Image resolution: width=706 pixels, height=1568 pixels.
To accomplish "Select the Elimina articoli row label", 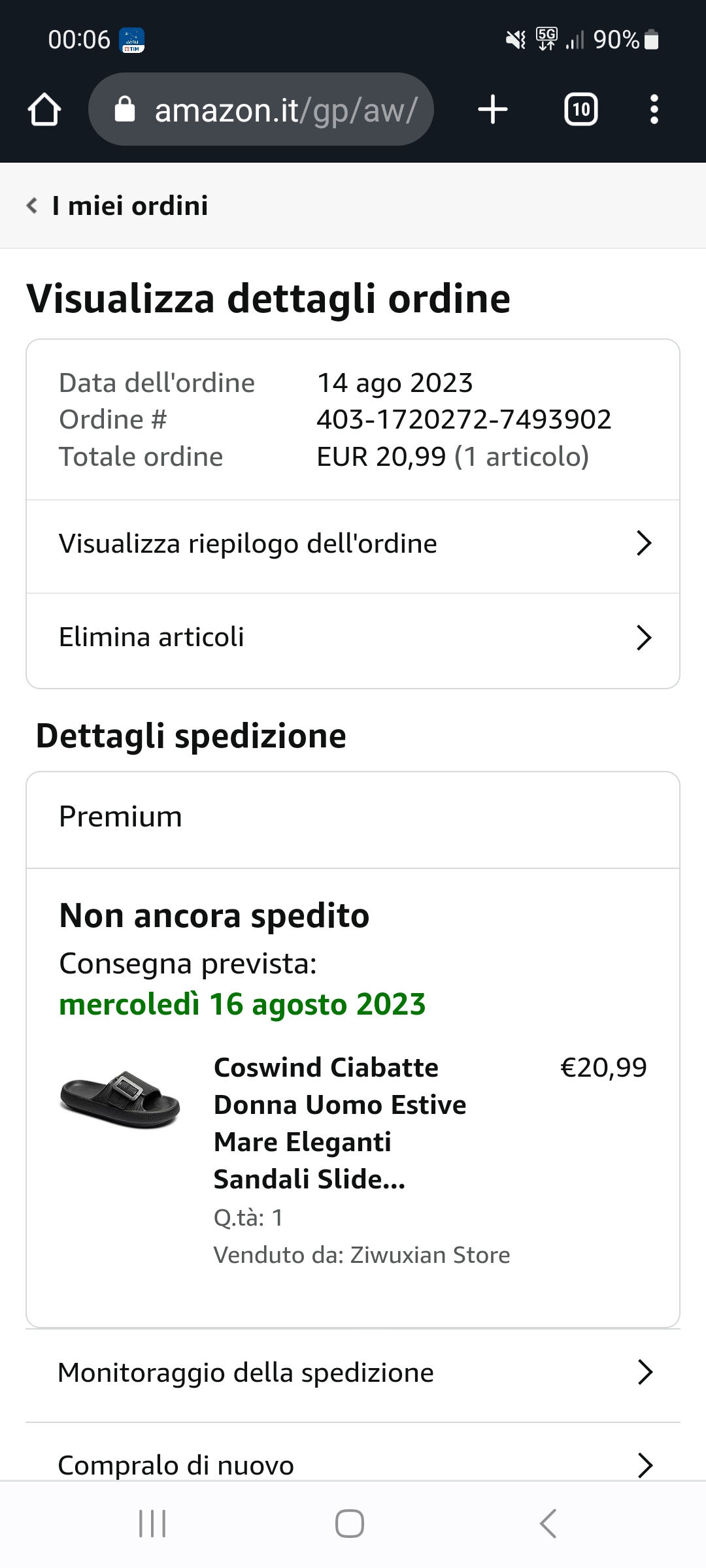I will pos(152,637).
